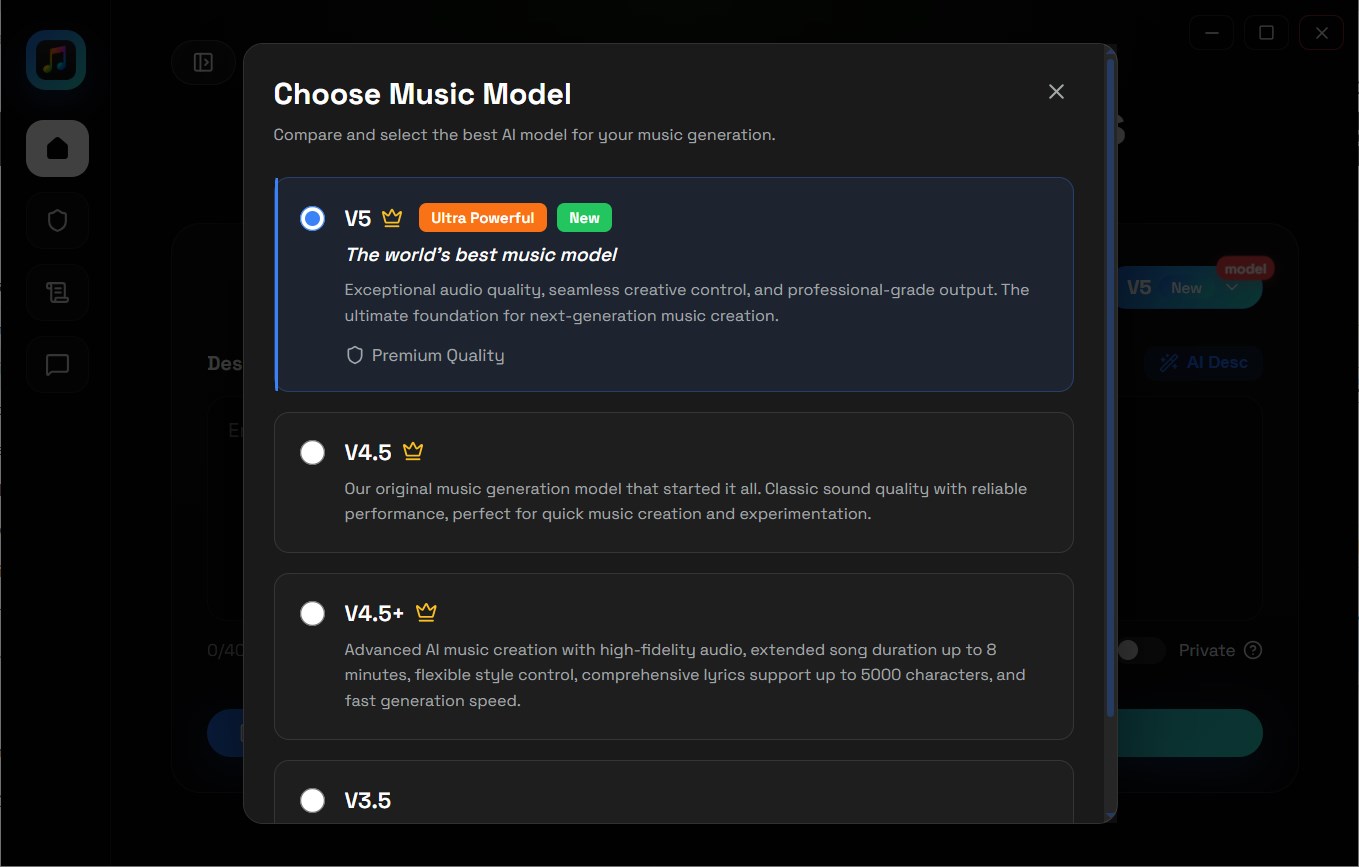Click the Premium Quality shield icon
This screenshot has height=867, width=1359.
point(355,355)
